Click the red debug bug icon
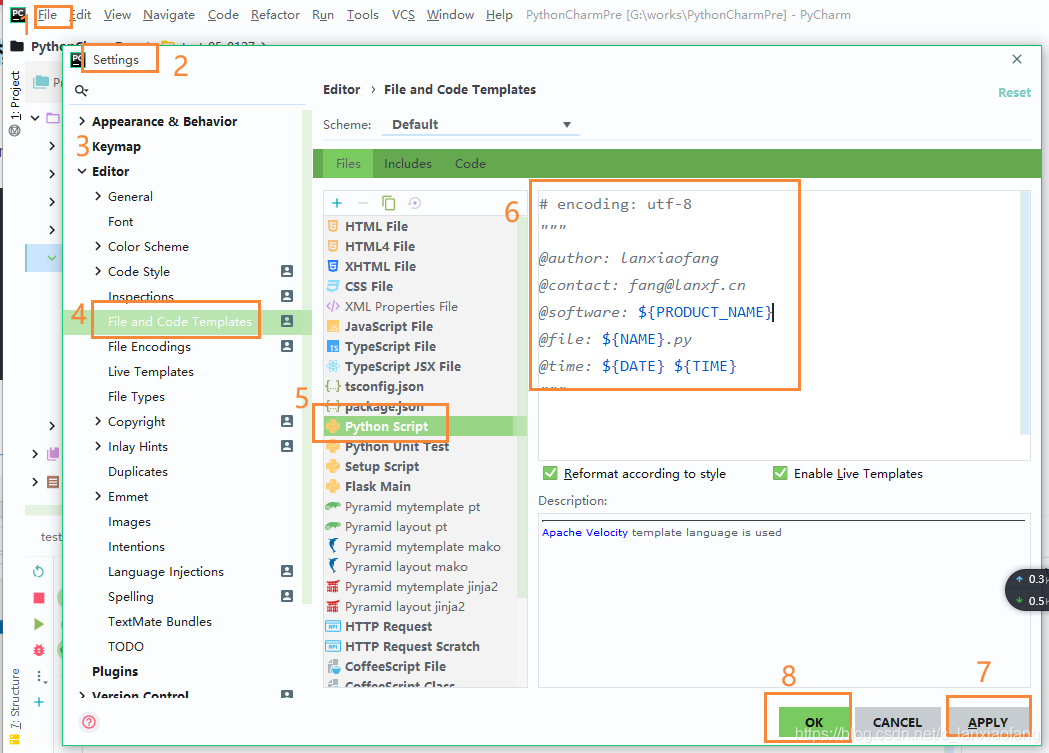This screenshot has height=753, width=1049. tap(39, 650)
